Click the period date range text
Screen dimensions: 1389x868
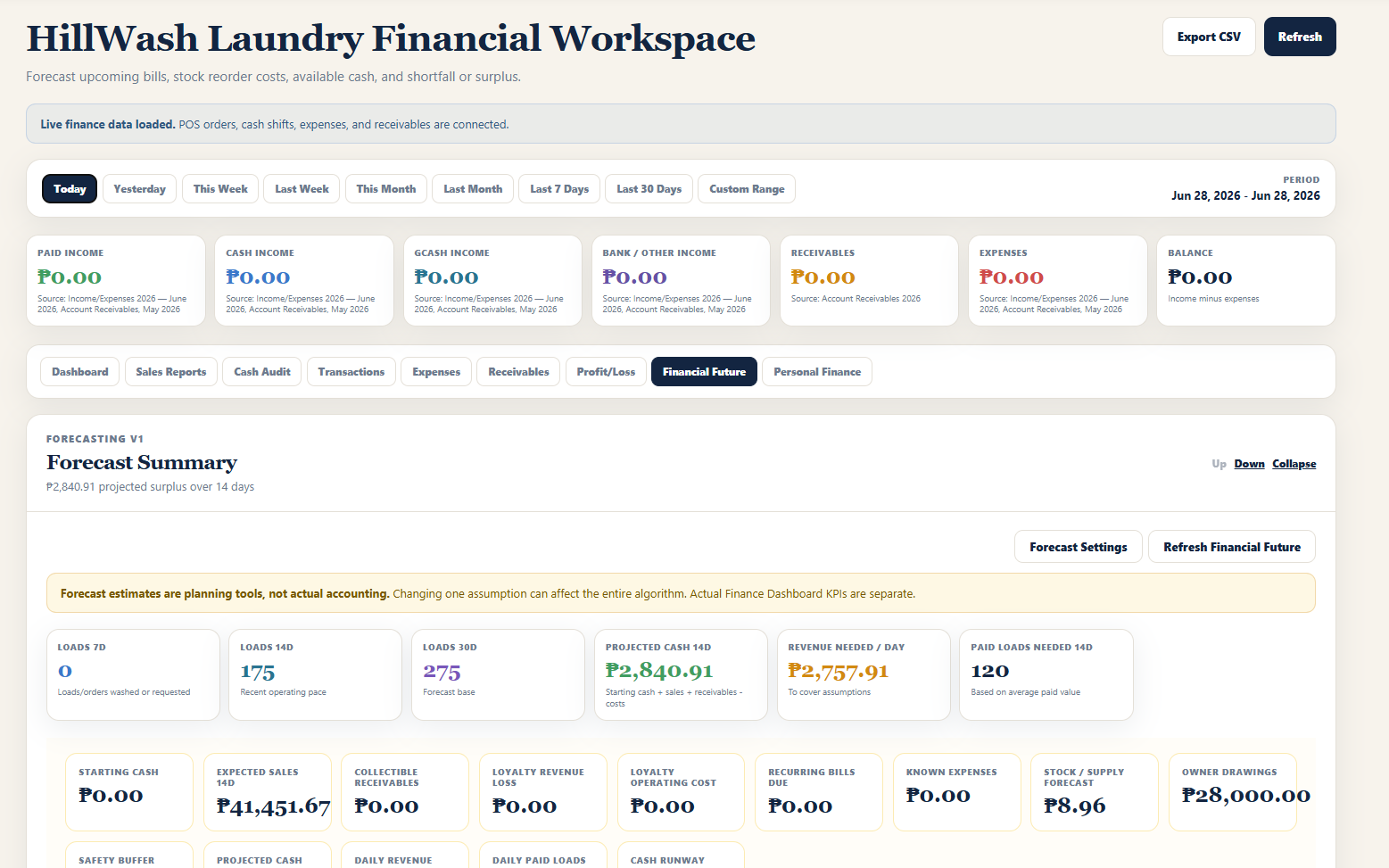[x=1245, y=195]
